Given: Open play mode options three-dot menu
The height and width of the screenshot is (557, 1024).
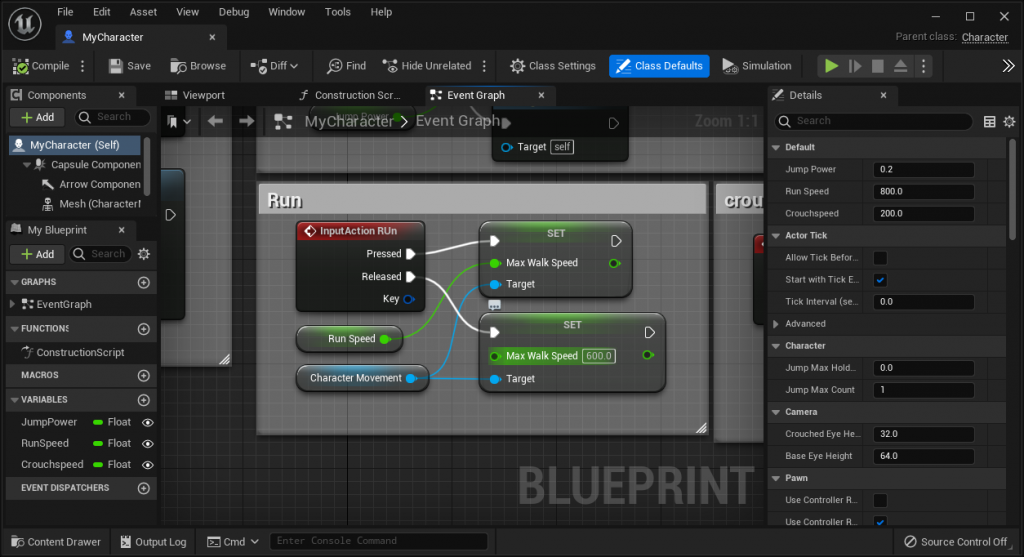Looking at the screenshot, I should click(x=923, y=66).
